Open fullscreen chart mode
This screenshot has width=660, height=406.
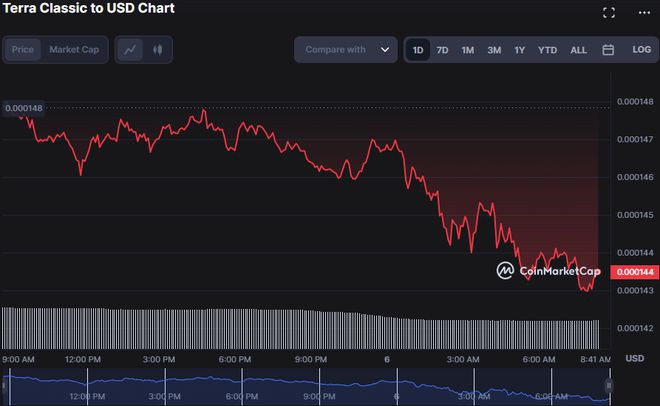click(609, 13)
